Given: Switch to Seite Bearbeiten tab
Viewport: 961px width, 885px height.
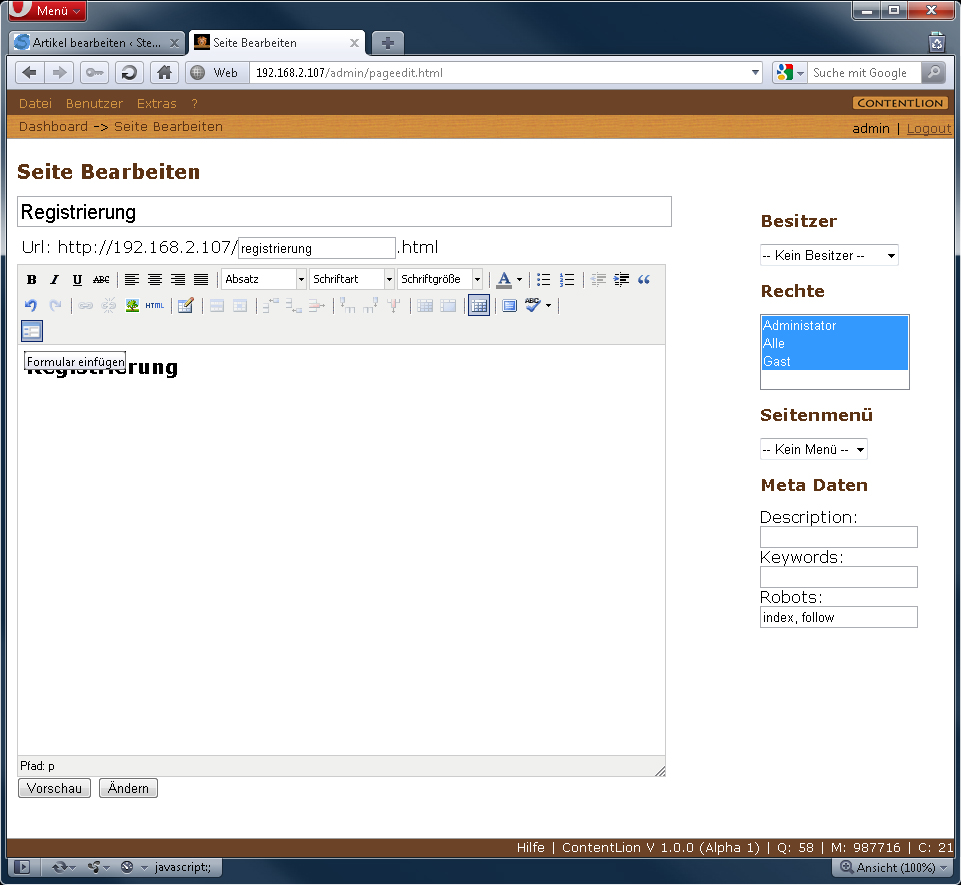Looking at the screenshot, I should [276, 43].
